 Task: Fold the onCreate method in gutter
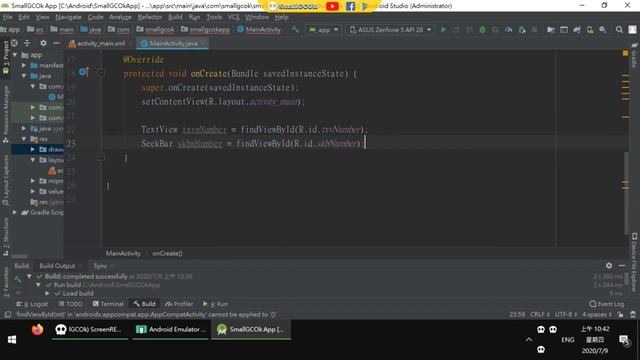coord(101,73)
